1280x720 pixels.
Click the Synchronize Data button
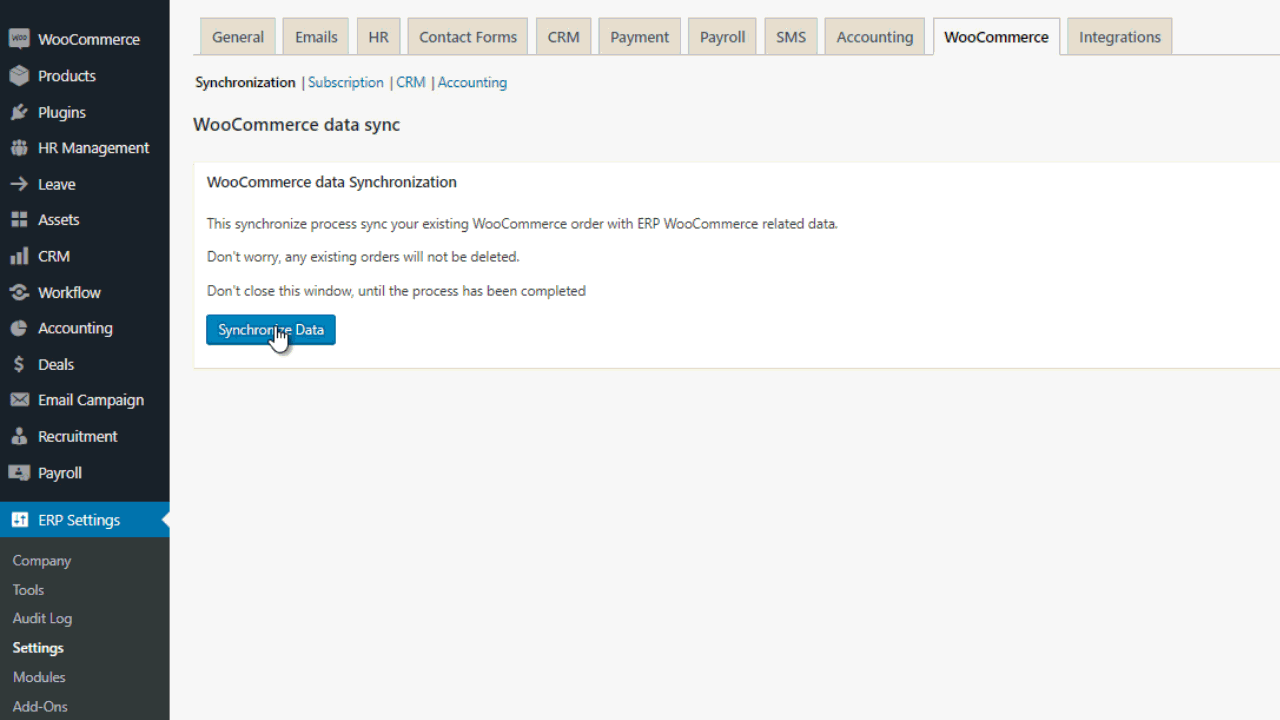pyautogui.click(x=271, y=330)
